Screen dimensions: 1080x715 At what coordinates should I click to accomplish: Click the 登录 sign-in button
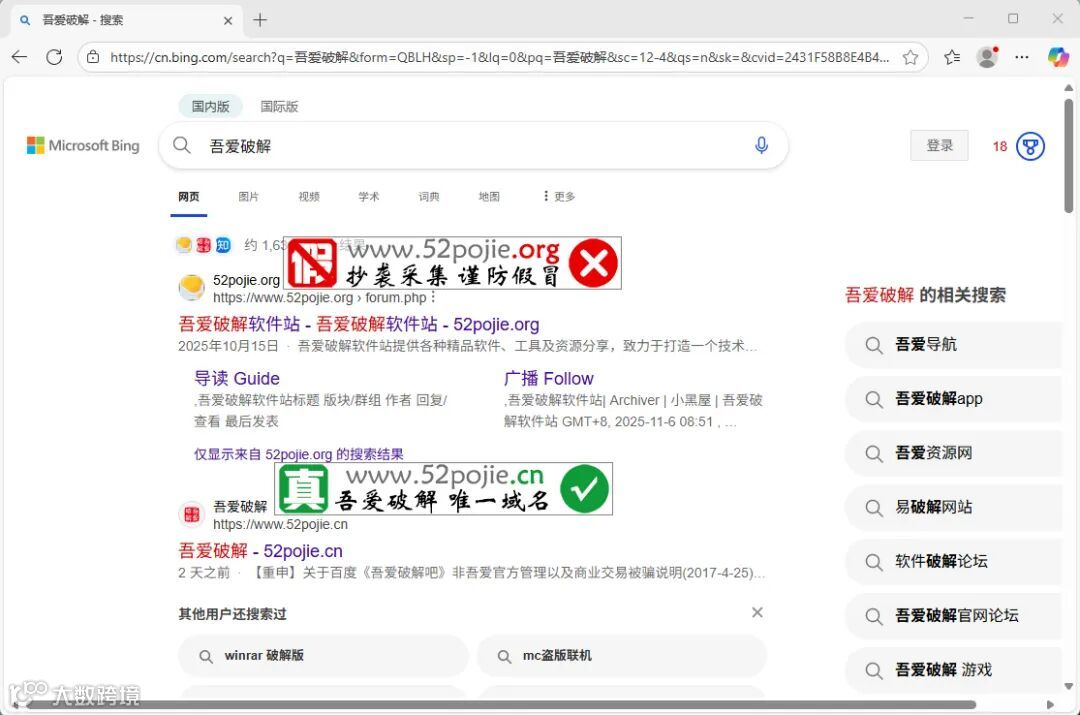coord(939,145)
